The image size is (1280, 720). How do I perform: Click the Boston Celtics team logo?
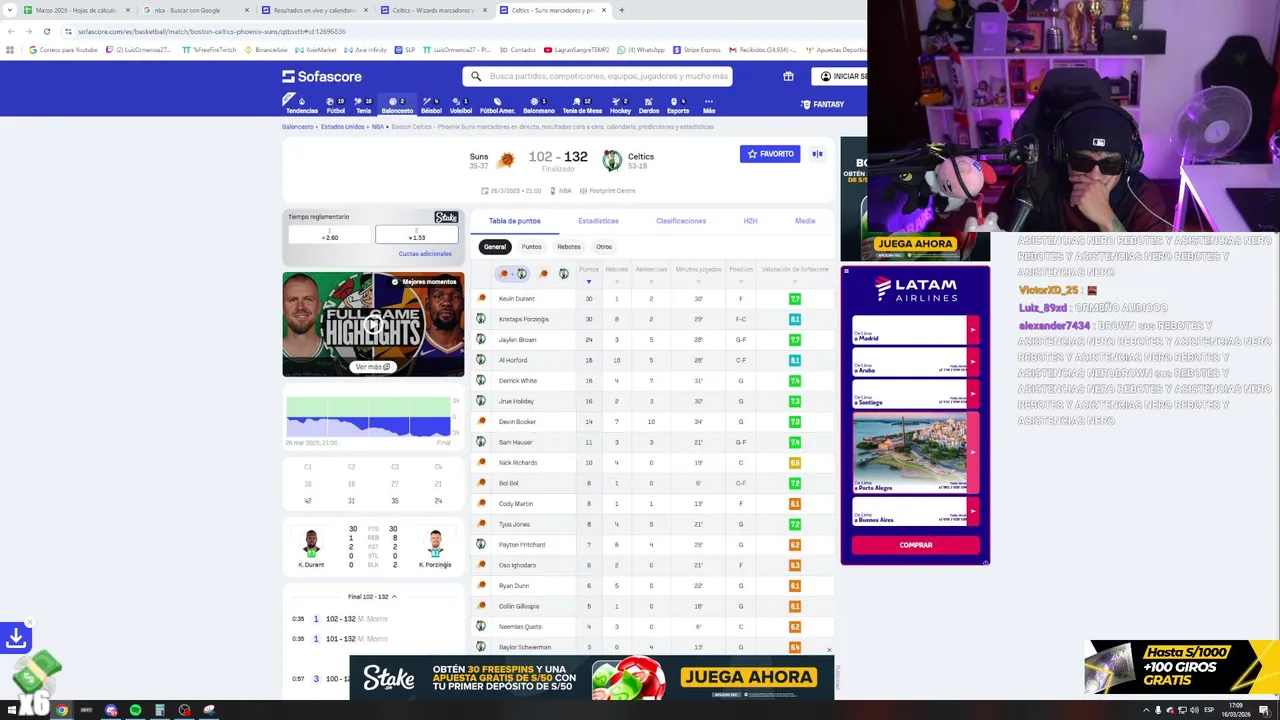point(612,159)
